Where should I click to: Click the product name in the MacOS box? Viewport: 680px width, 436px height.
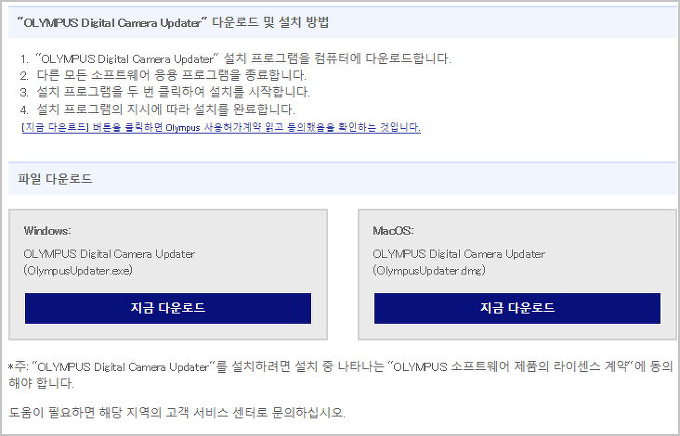pos(460,254)
